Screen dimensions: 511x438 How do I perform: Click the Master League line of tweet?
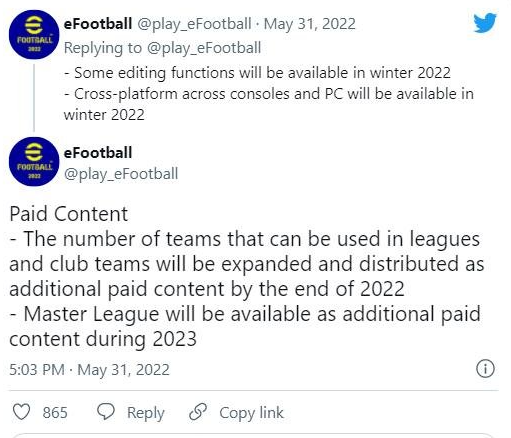coord(245,327)
